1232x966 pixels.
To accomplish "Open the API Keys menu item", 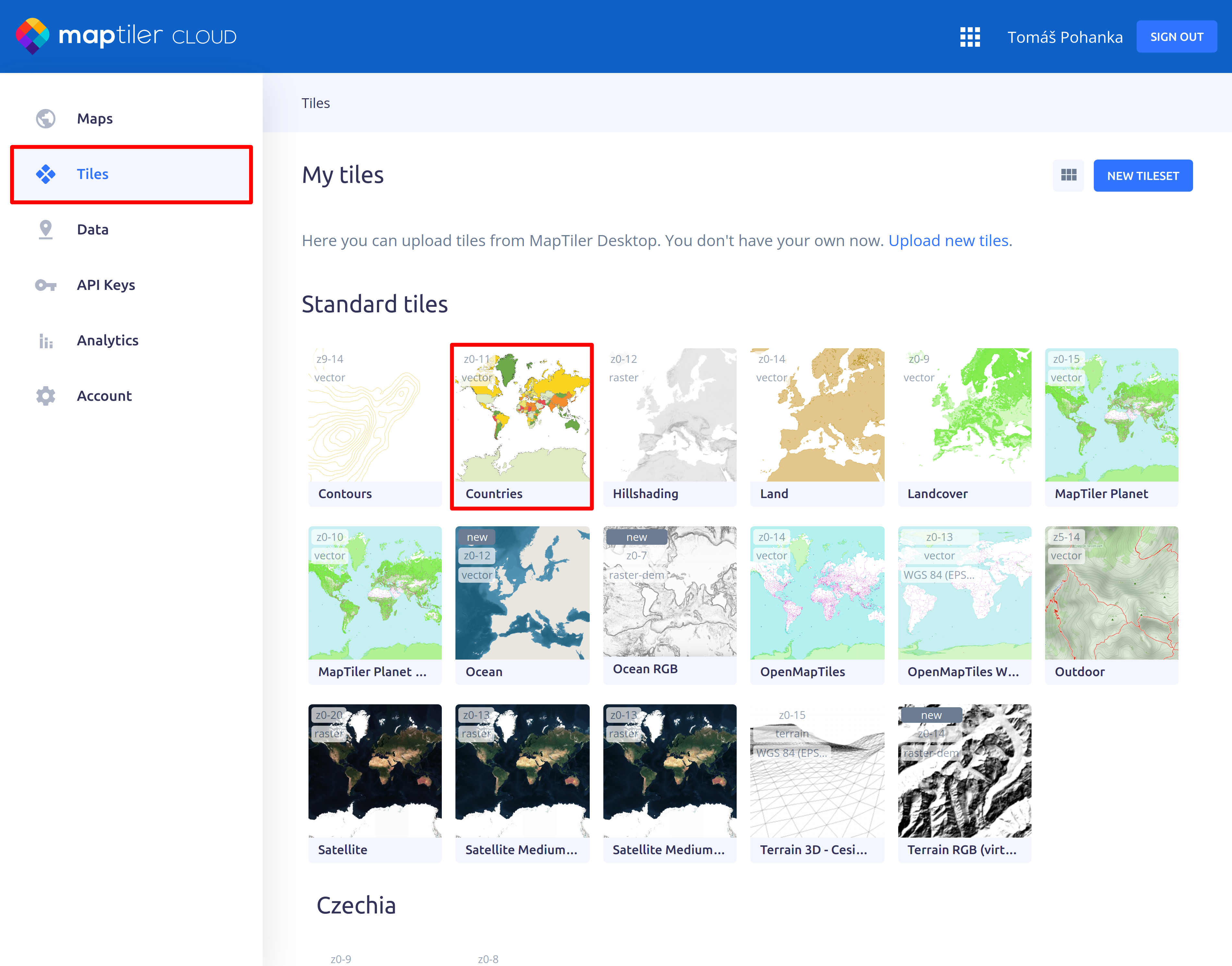I will 106,285.
